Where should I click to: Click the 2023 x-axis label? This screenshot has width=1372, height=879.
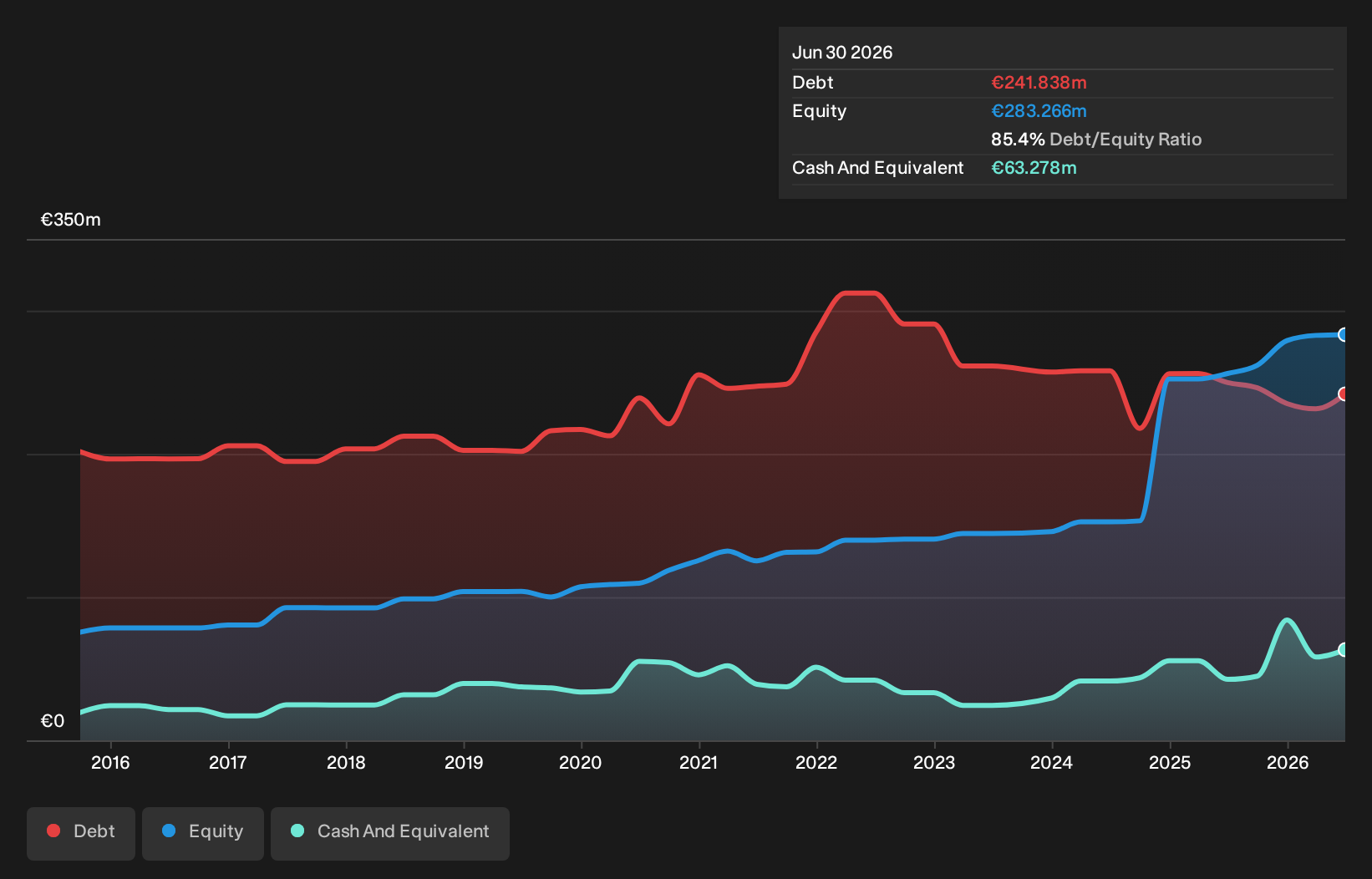pyautogui.click(x=934, y=762)
